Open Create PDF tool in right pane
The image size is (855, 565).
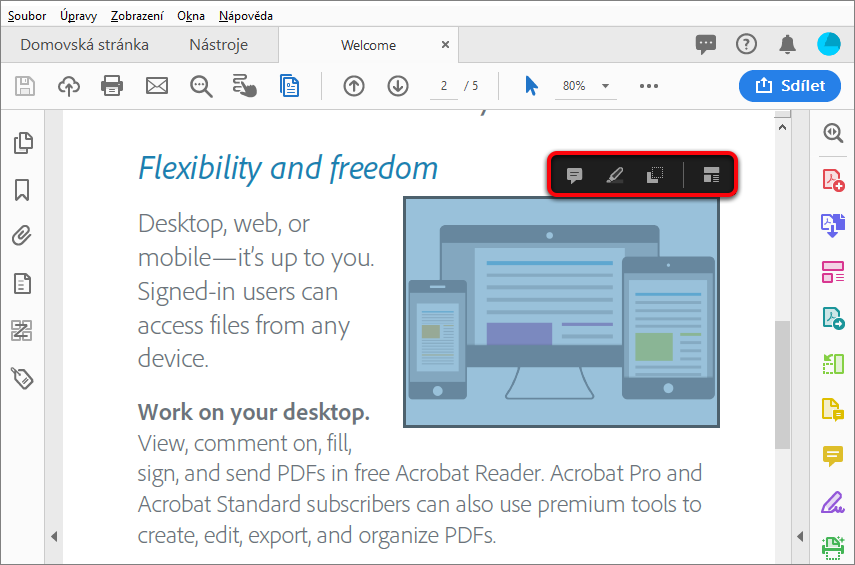(833, 180)
